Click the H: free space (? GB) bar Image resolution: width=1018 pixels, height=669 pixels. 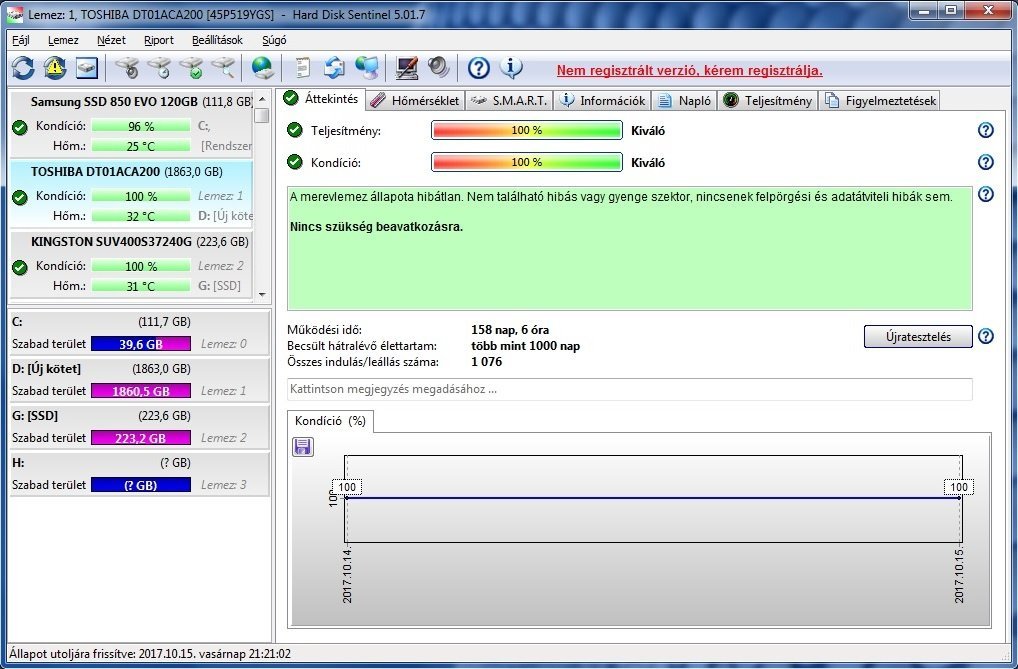coord(141,485)
